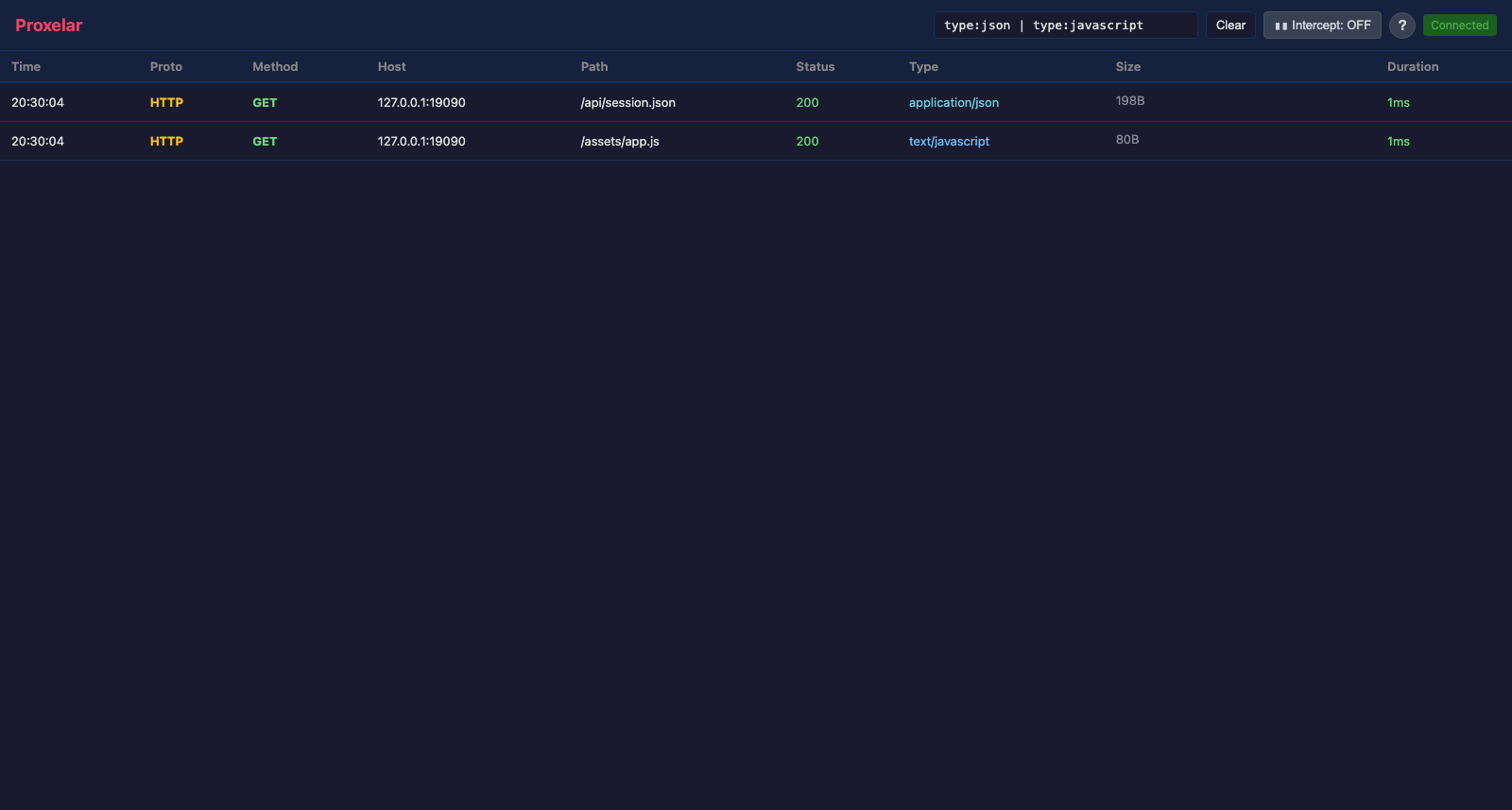Sort by the Proto column header
This screenshot has width=1512, height=810.
pyautogui.click(x=166, y=67)
